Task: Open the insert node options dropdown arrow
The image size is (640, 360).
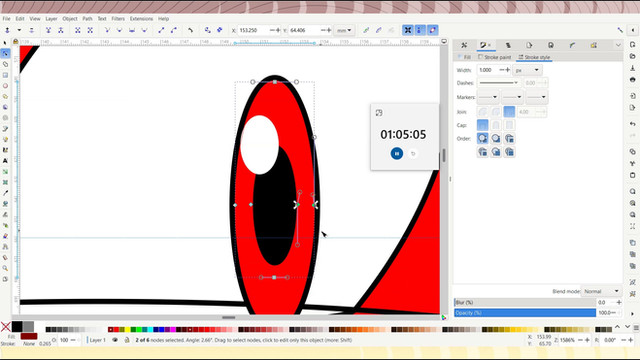Action: [19, 30]
